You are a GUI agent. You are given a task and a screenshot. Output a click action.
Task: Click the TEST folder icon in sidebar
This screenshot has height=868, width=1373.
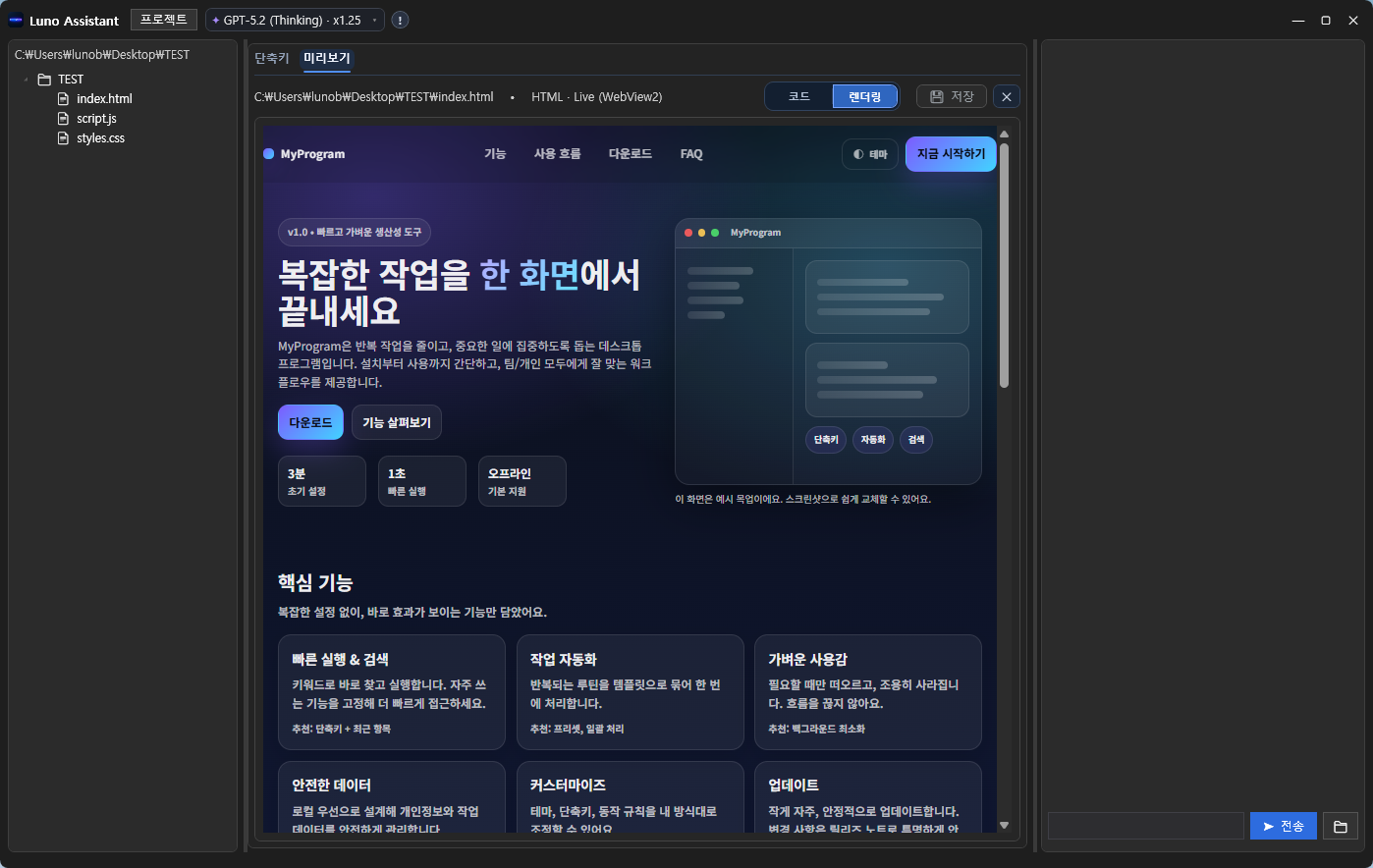click(43, 79)
